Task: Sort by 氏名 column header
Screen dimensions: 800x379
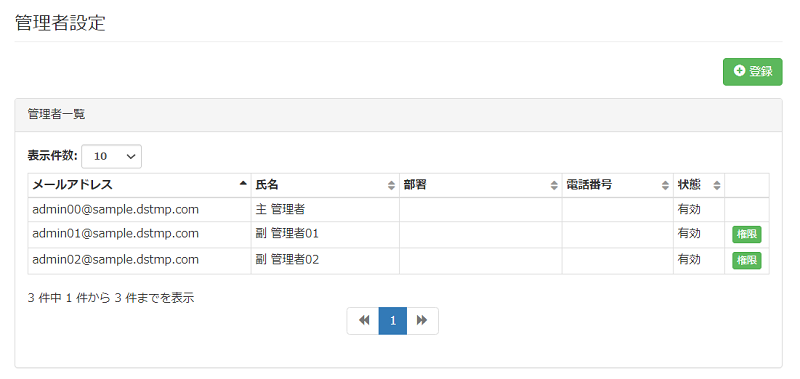Action: 324,185
